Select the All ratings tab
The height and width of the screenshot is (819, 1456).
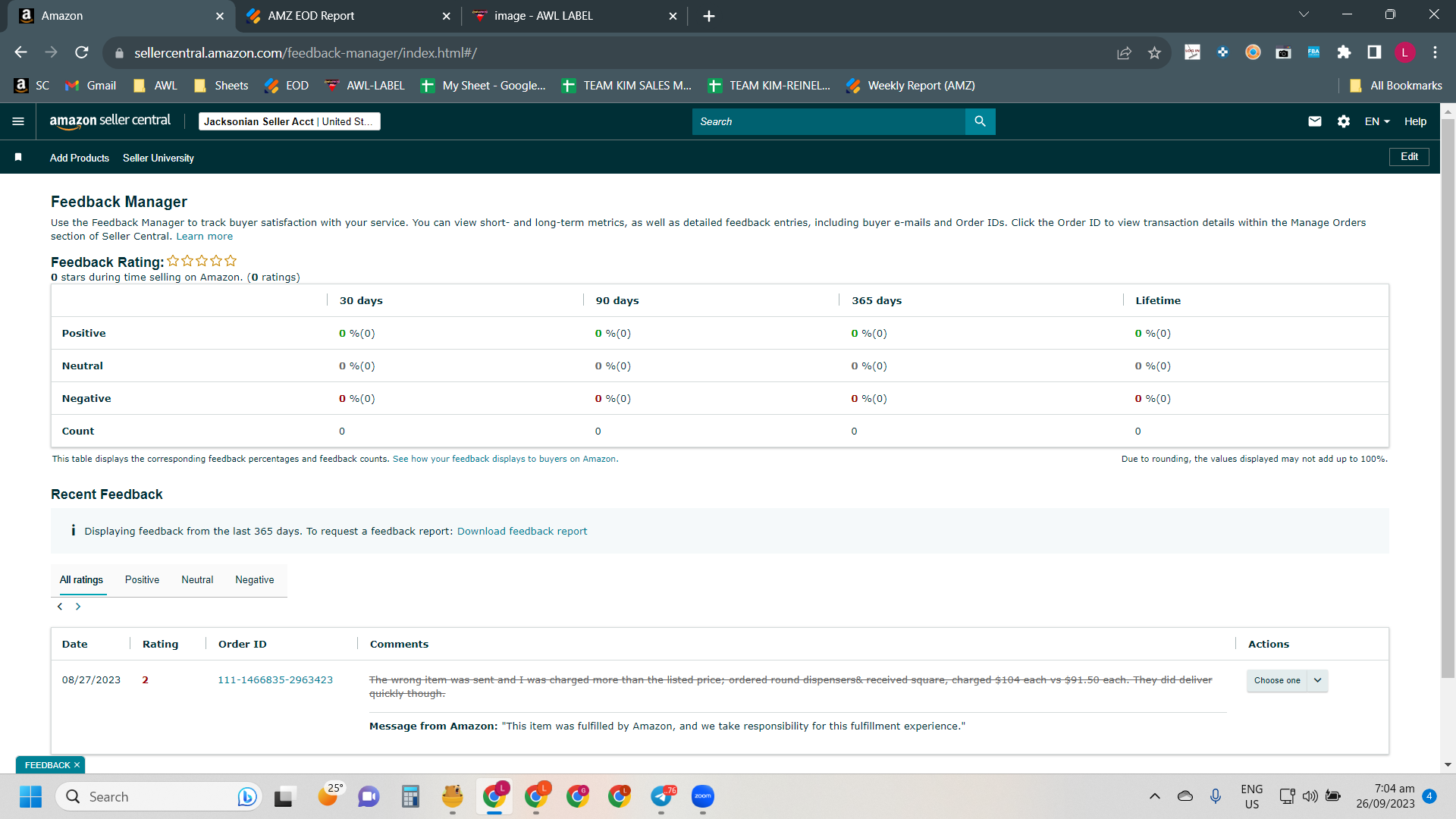coord(81,579)
